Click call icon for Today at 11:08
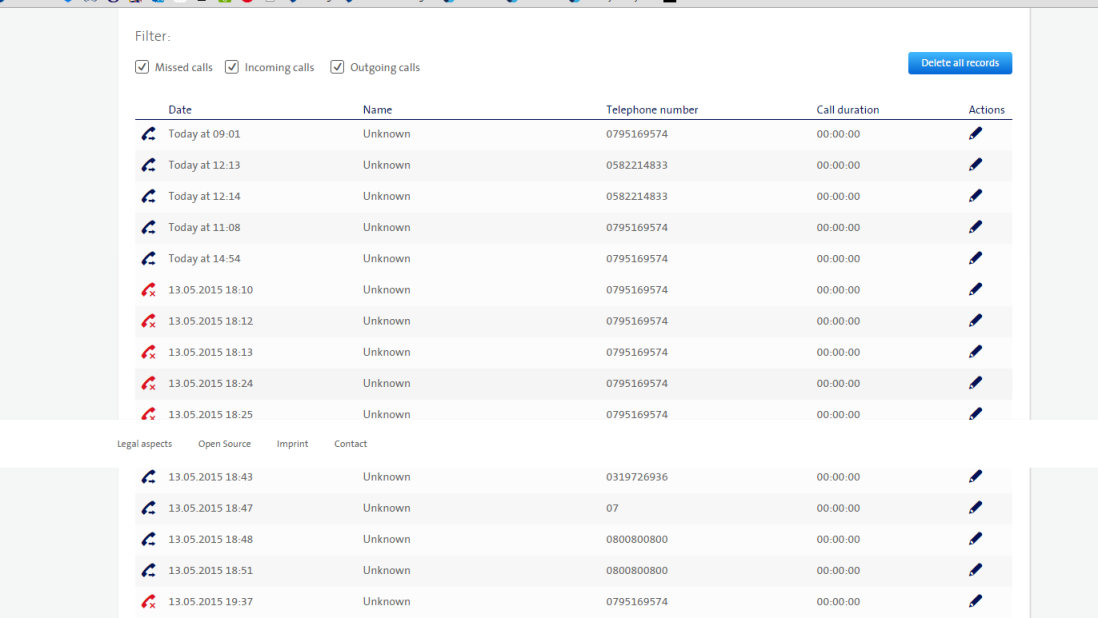1098x618 pixels. (x=148, y=227)
